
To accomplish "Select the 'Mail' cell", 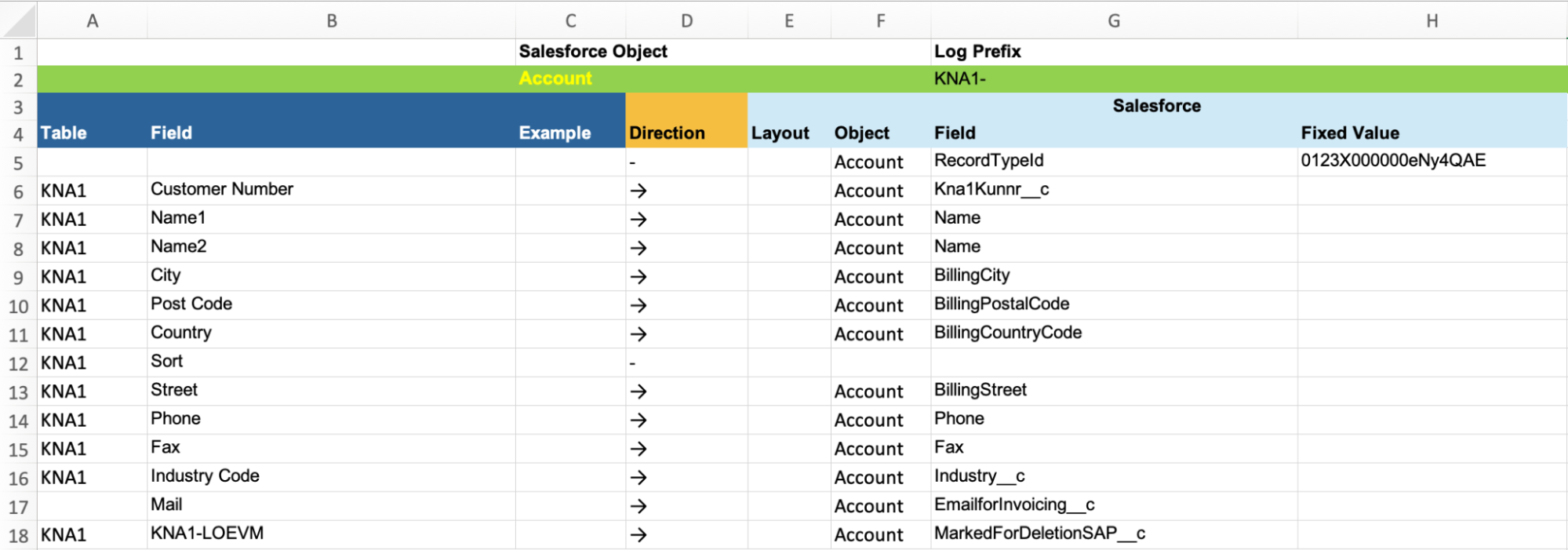I will [331, 505].
